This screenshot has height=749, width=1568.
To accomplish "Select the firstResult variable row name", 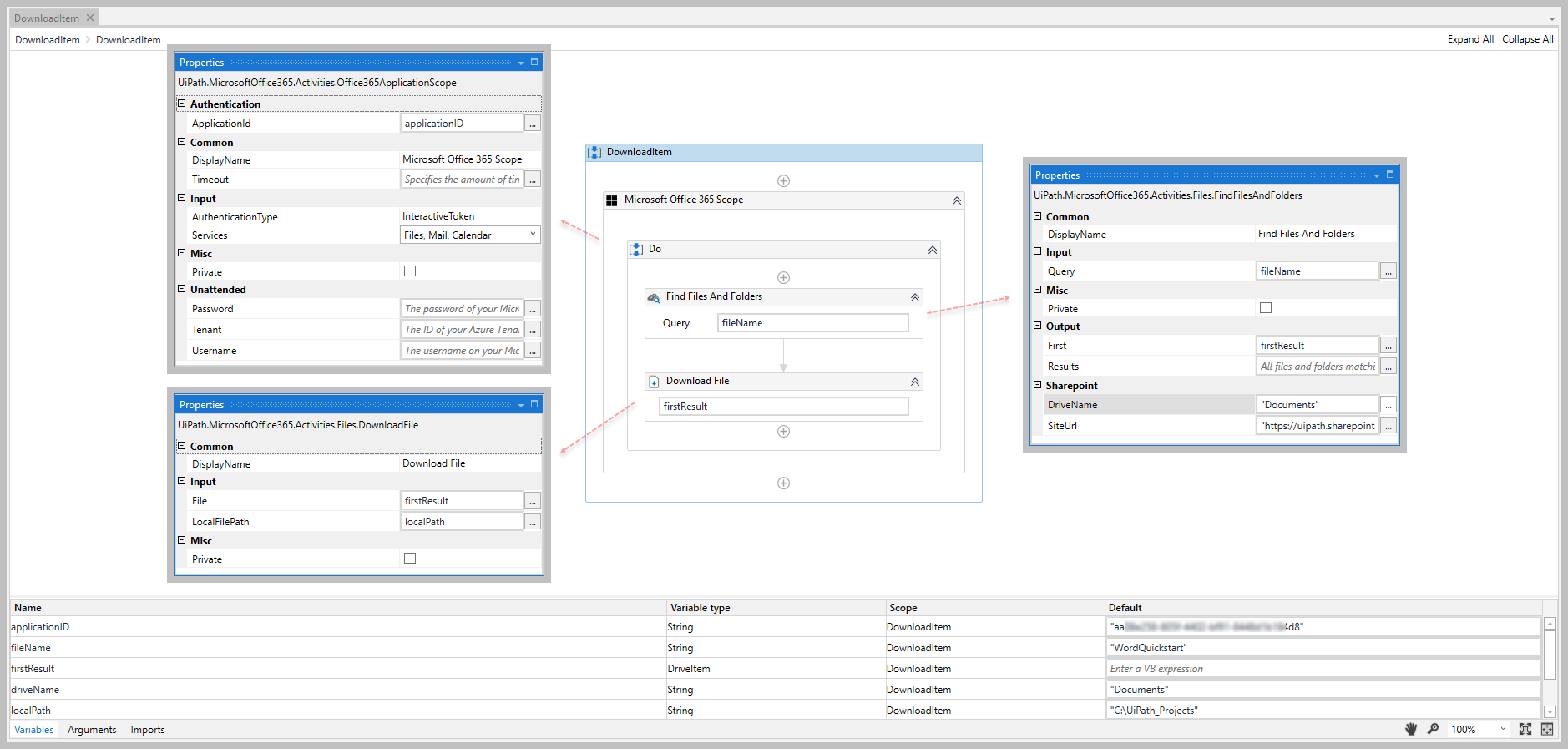I will point(33,669).
